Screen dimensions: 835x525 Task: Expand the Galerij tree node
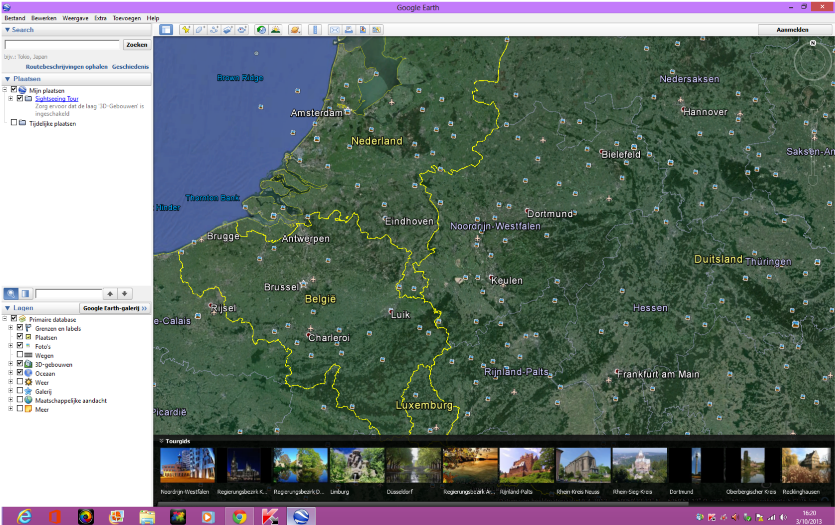click(10, 391)
